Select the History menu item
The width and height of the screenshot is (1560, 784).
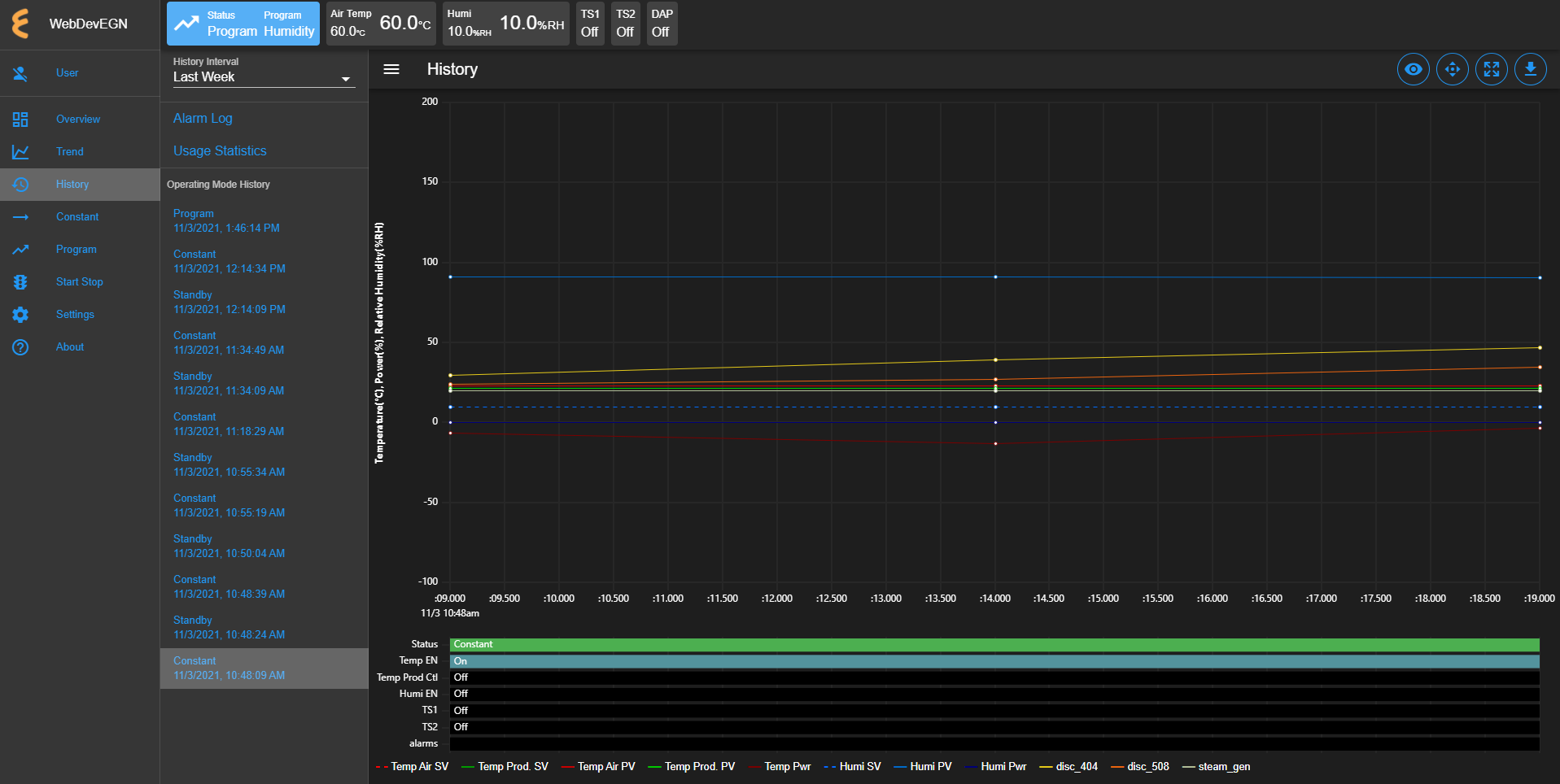click(x=80, y=185)
